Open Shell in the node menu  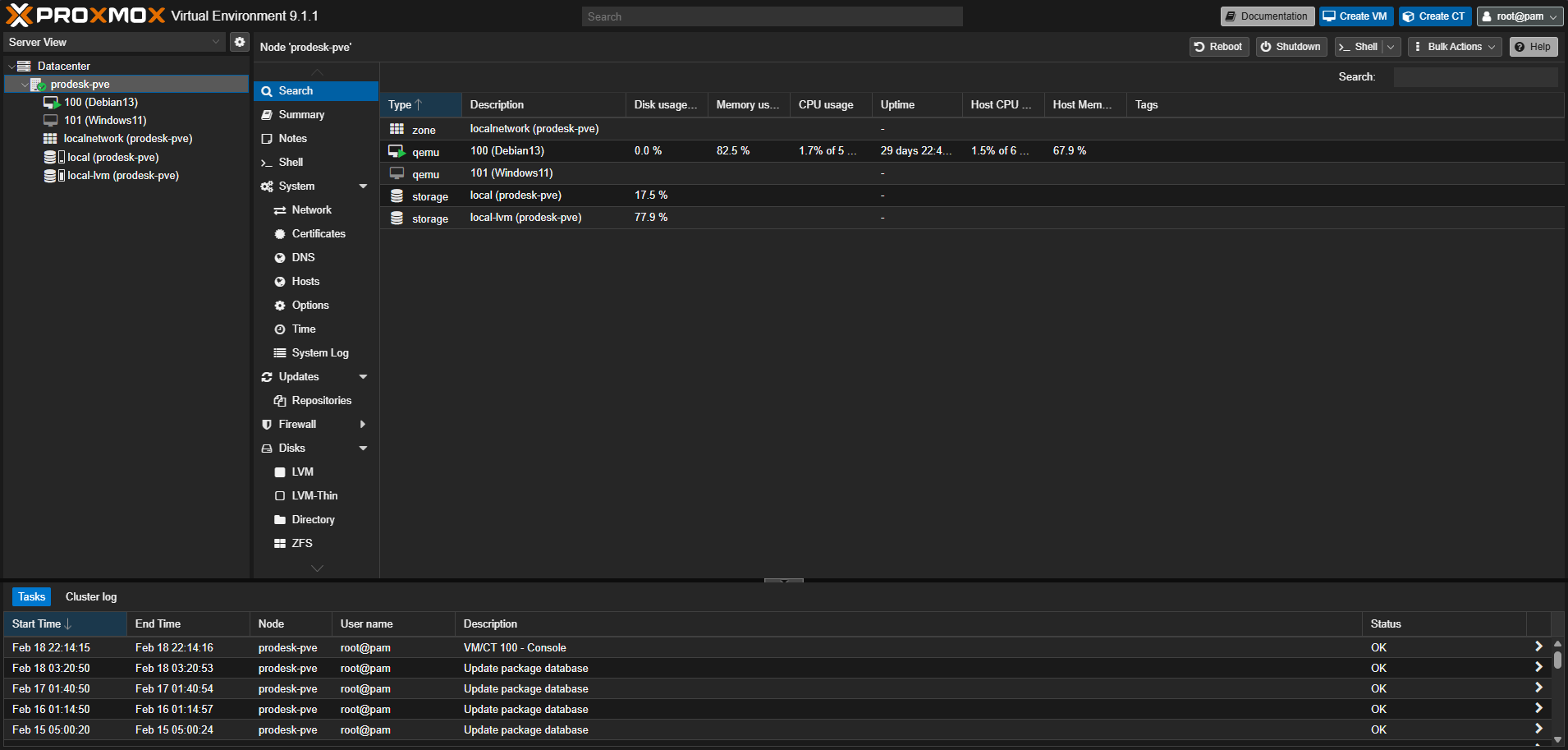point(316,163)
